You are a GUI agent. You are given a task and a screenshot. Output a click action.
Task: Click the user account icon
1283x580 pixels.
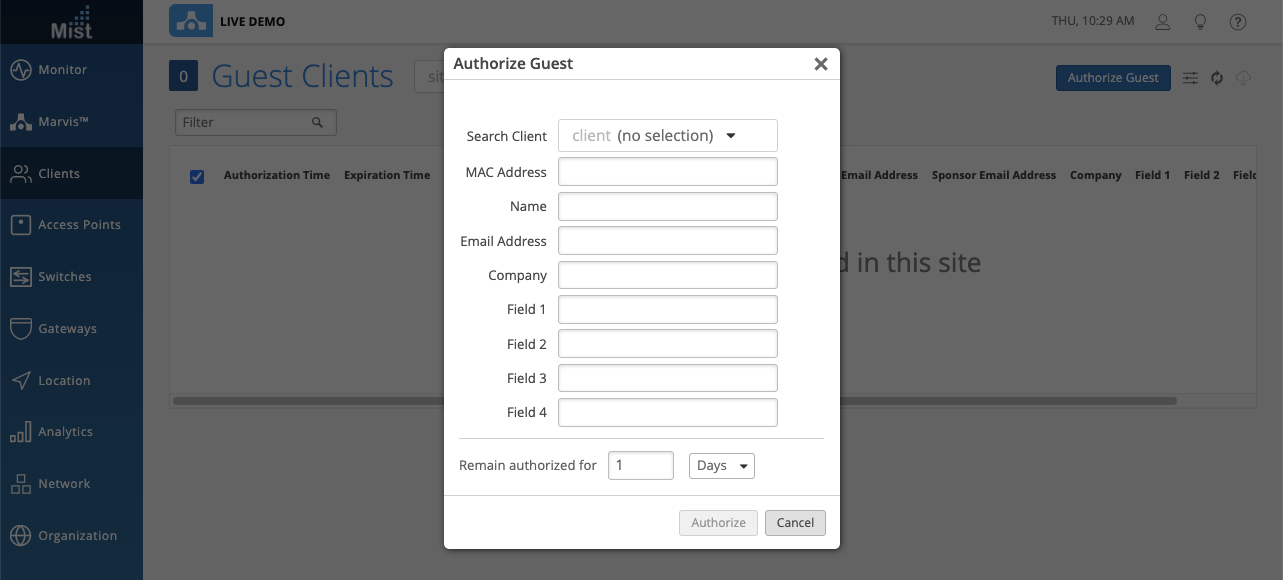[1162, 22]
